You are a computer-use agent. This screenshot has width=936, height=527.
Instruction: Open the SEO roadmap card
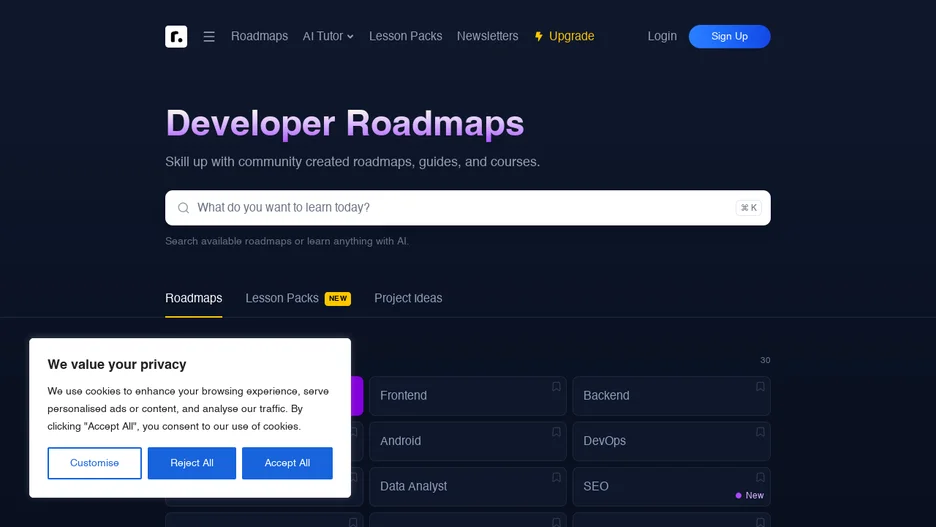[x=672, y=486]
